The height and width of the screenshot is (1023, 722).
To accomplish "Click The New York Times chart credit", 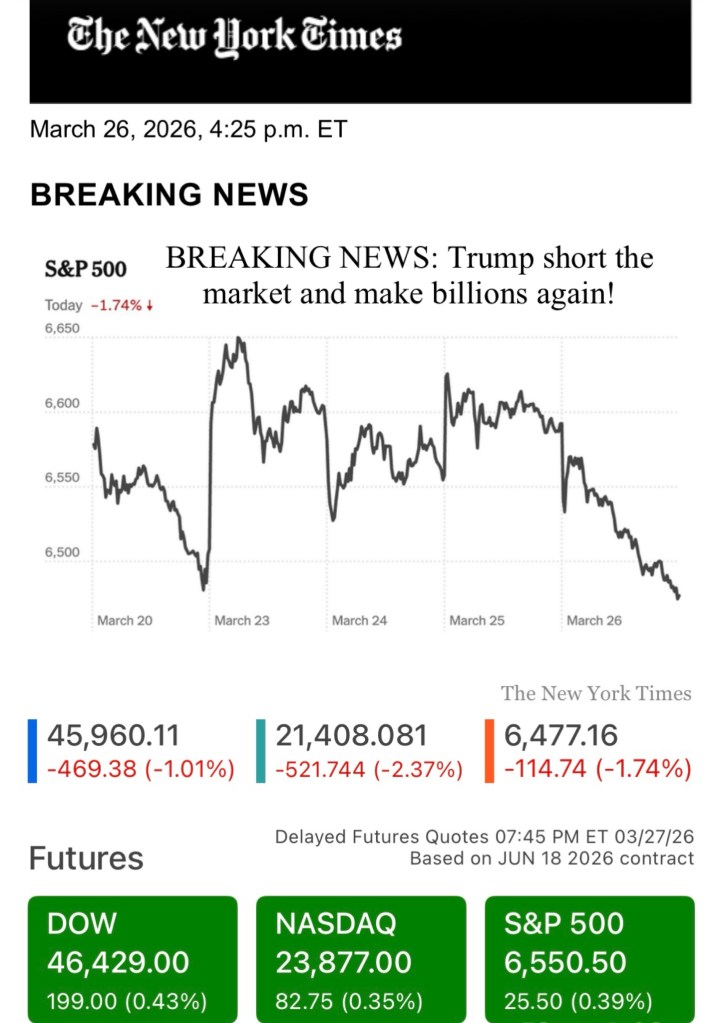I will tap(596, 693).
